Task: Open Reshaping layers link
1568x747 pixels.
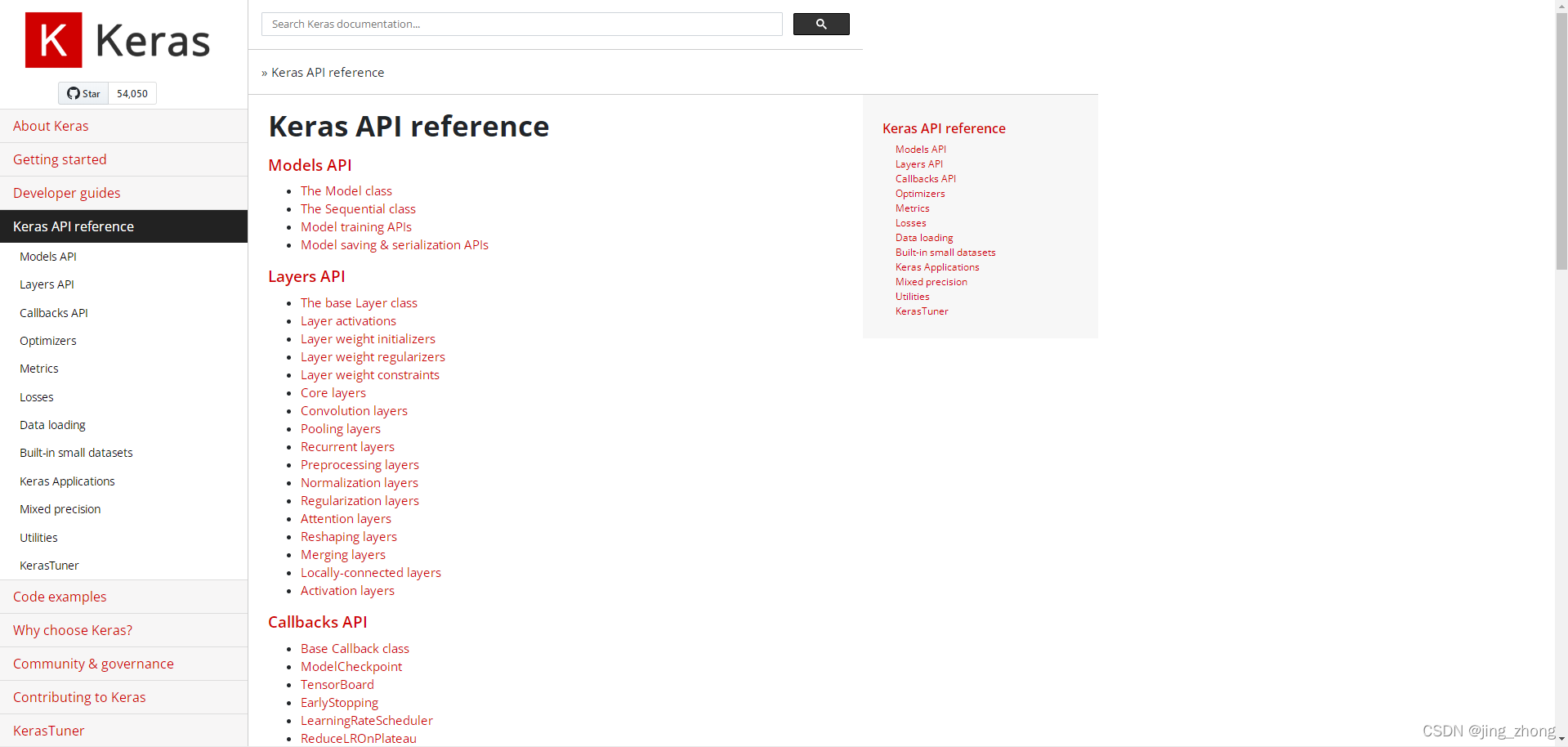Action: click(x=349, y=537)
